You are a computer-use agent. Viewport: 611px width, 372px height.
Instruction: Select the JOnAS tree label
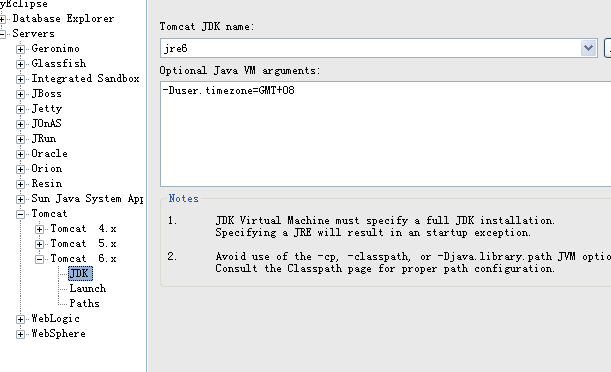point(46,123)
